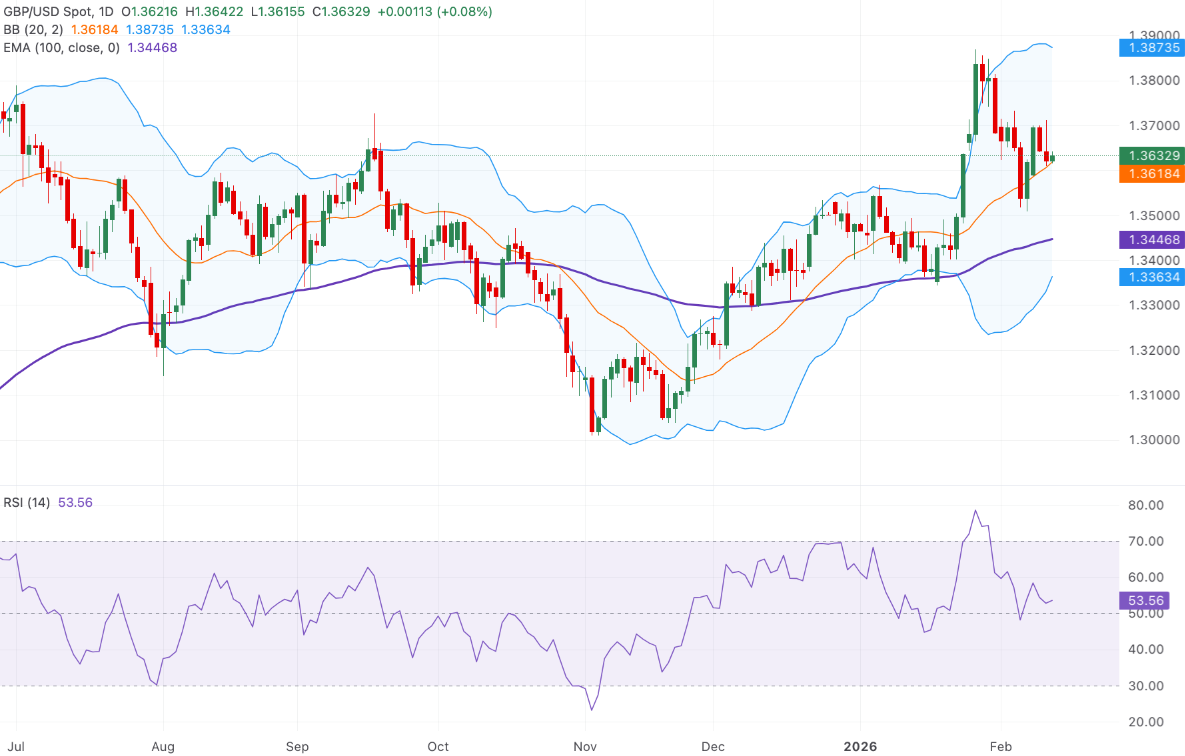This screenshot has height=756, width=1185.
Task: Click the Aug label on time axis
Action: click(163, 746)
